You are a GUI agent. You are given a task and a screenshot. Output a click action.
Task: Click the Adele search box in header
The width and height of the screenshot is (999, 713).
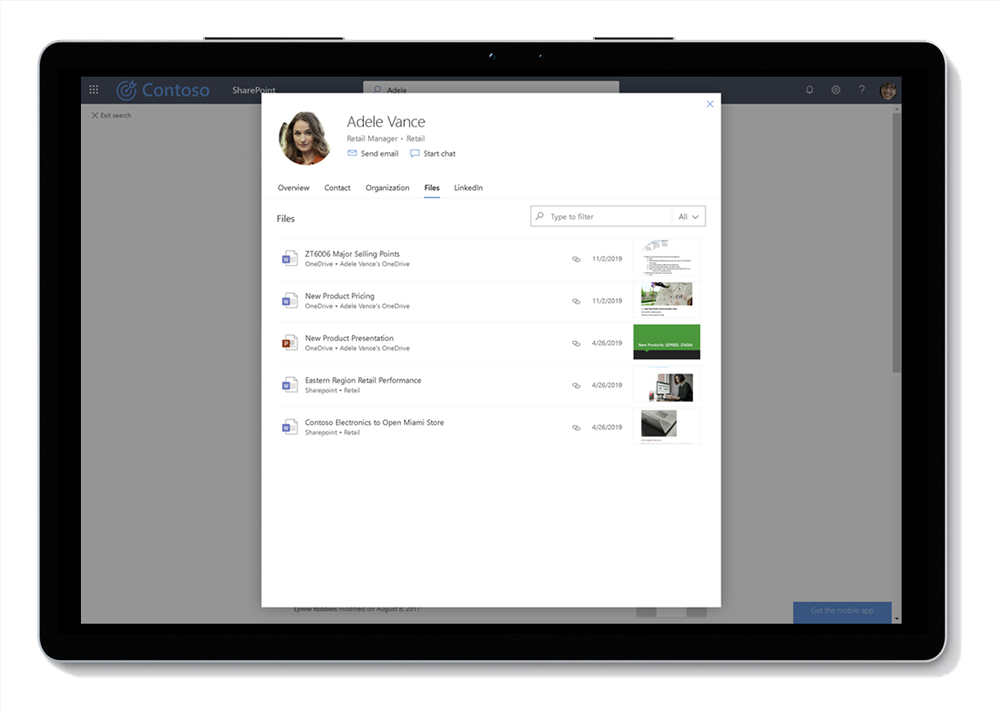pyautogui.click(x=491, y=88)
